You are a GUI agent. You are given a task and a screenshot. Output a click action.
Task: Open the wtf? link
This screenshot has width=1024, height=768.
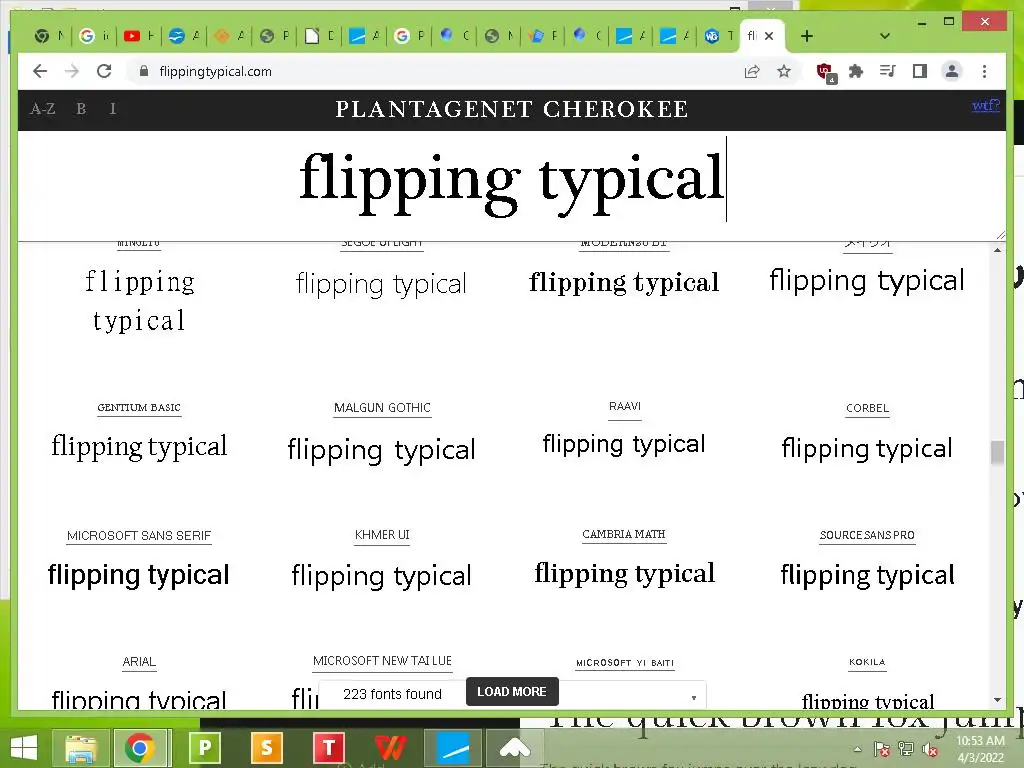[x=985, y=104]
